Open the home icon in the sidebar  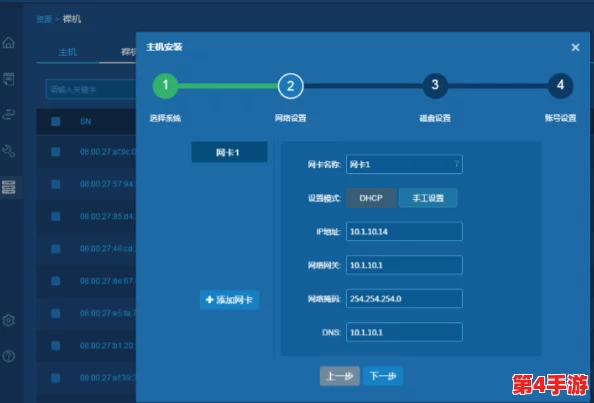point(8,43)
